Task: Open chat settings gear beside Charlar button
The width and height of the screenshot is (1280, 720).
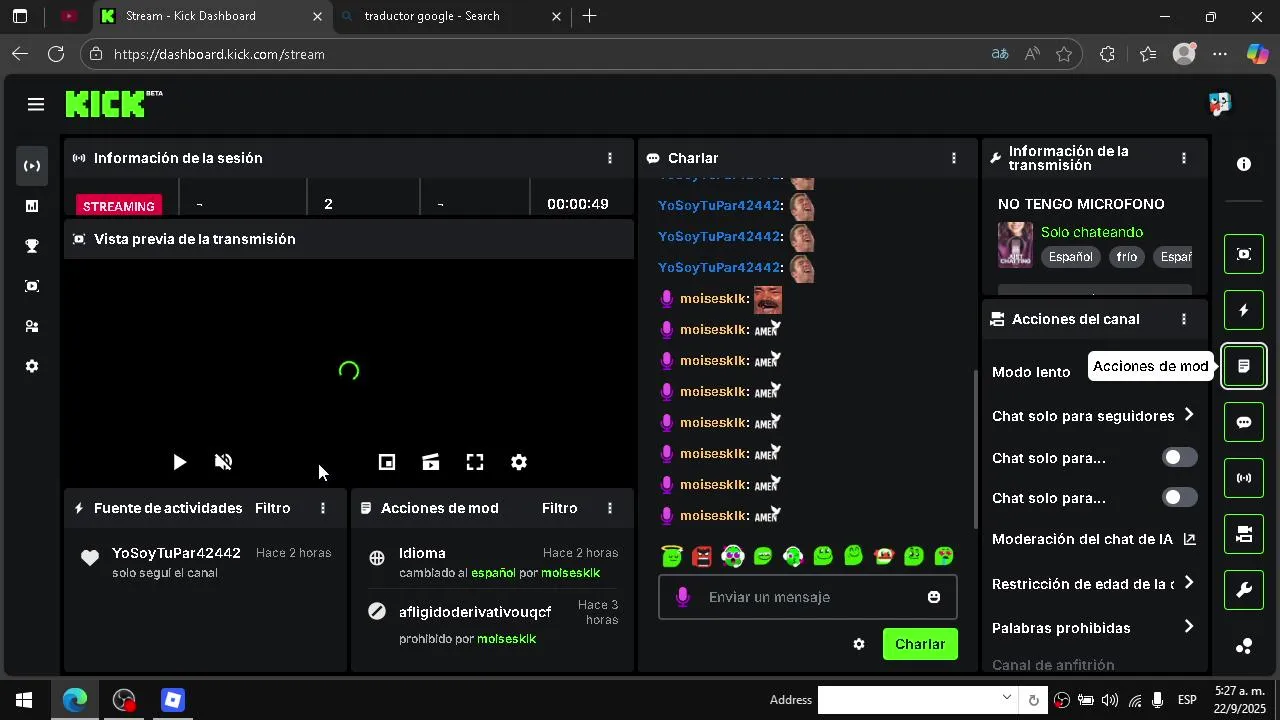Action: (x=859, y=644)
